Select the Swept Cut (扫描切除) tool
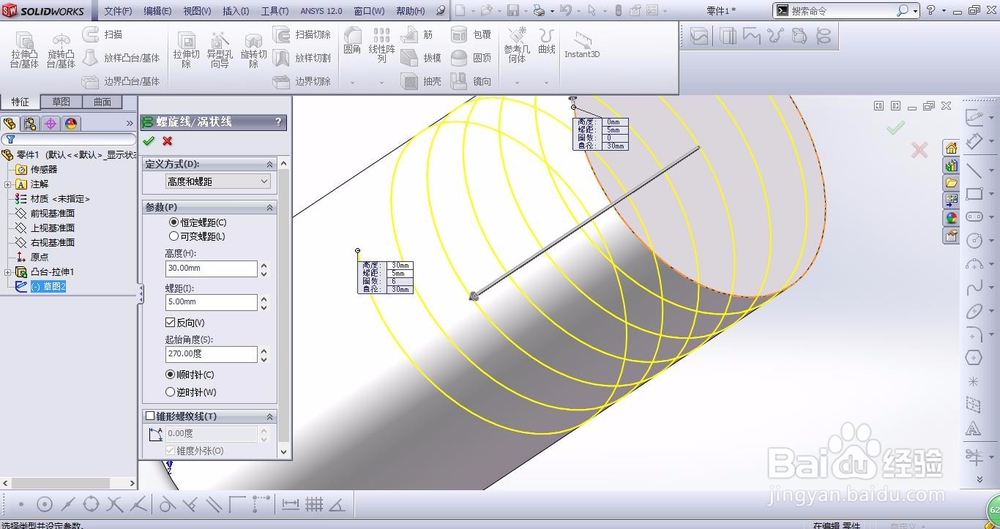This screenshot has width=1000, height=529. (x=302, y=34)
